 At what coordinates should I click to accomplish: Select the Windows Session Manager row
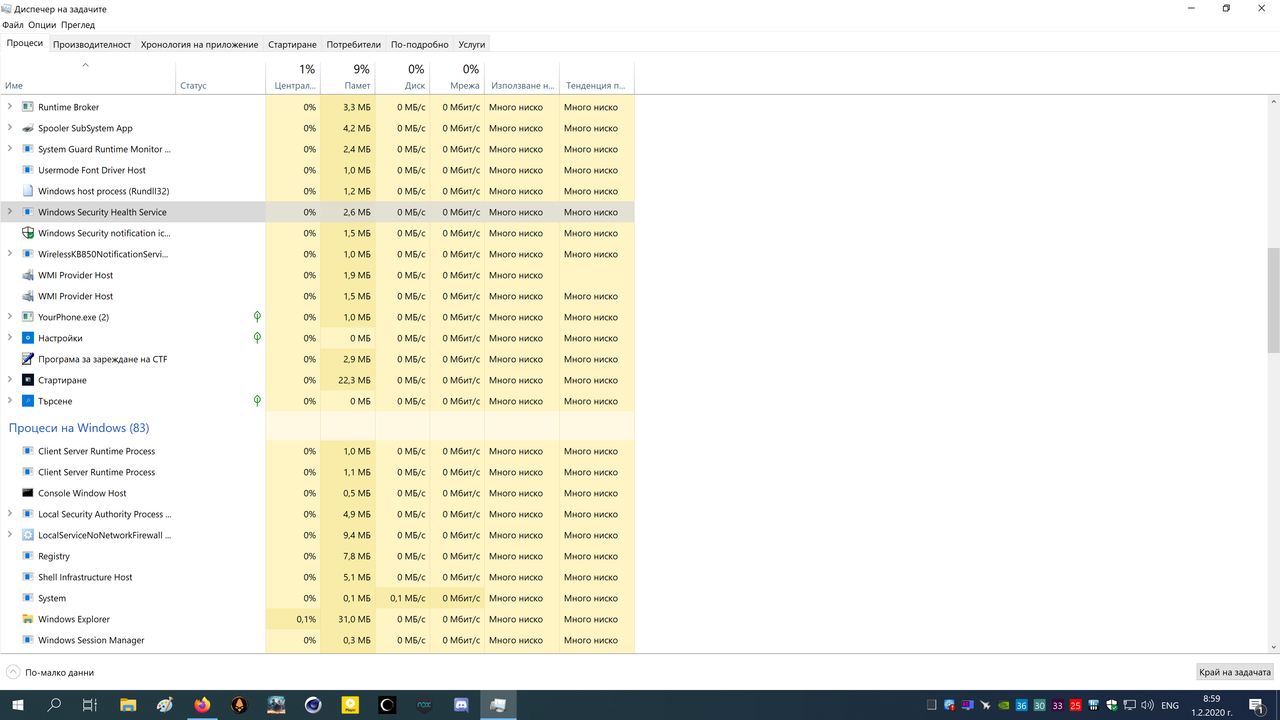[x=317, y=640]
